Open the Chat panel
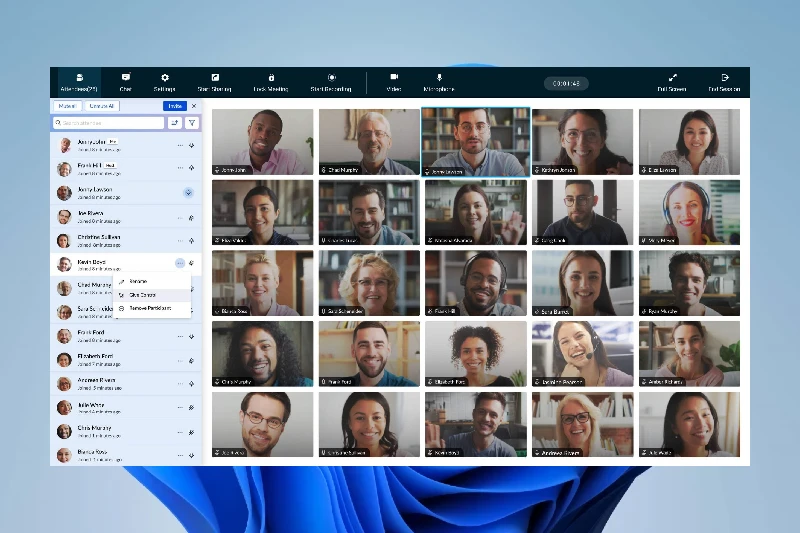Viewport: 800px width, 533px height. (x=126, y=82)
